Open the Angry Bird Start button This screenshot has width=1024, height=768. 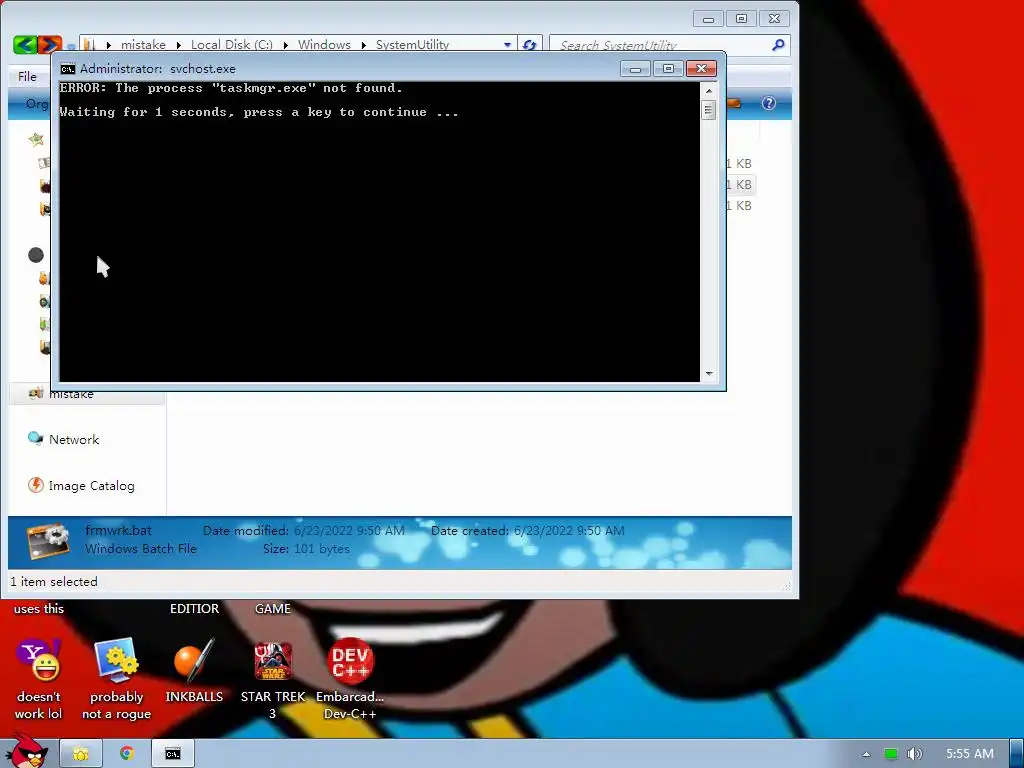pyautogui.click(x=26, y=752)
